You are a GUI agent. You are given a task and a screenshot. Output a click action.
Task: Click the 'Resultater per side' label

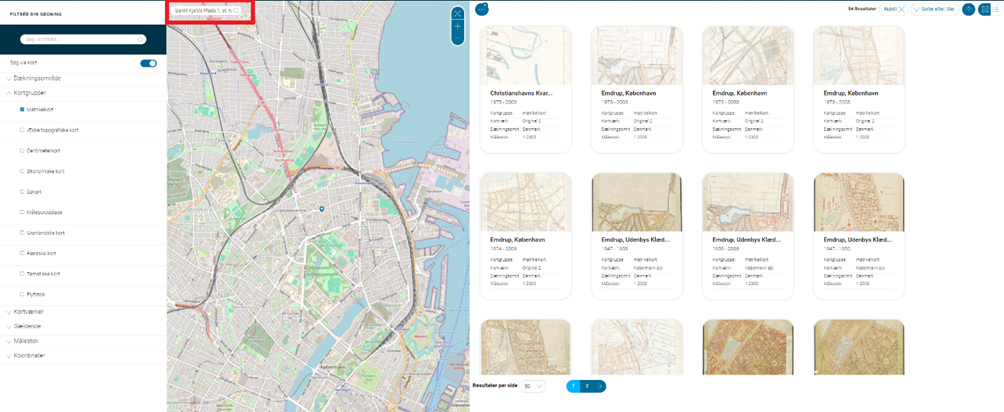[494, 386]
